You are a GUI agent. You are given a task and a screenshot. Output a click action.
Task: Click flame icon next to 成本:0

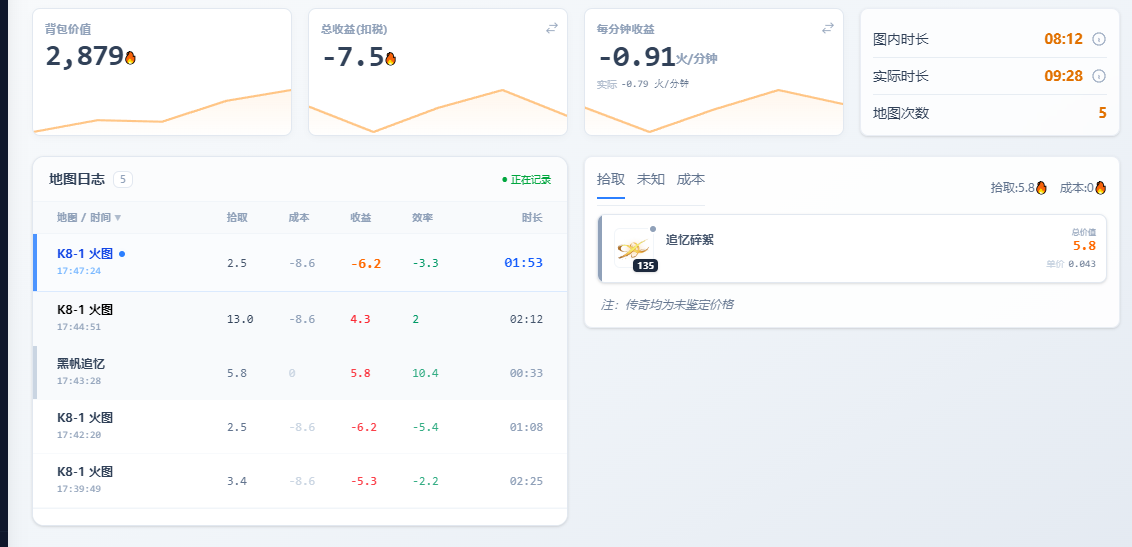(1100, 187)
